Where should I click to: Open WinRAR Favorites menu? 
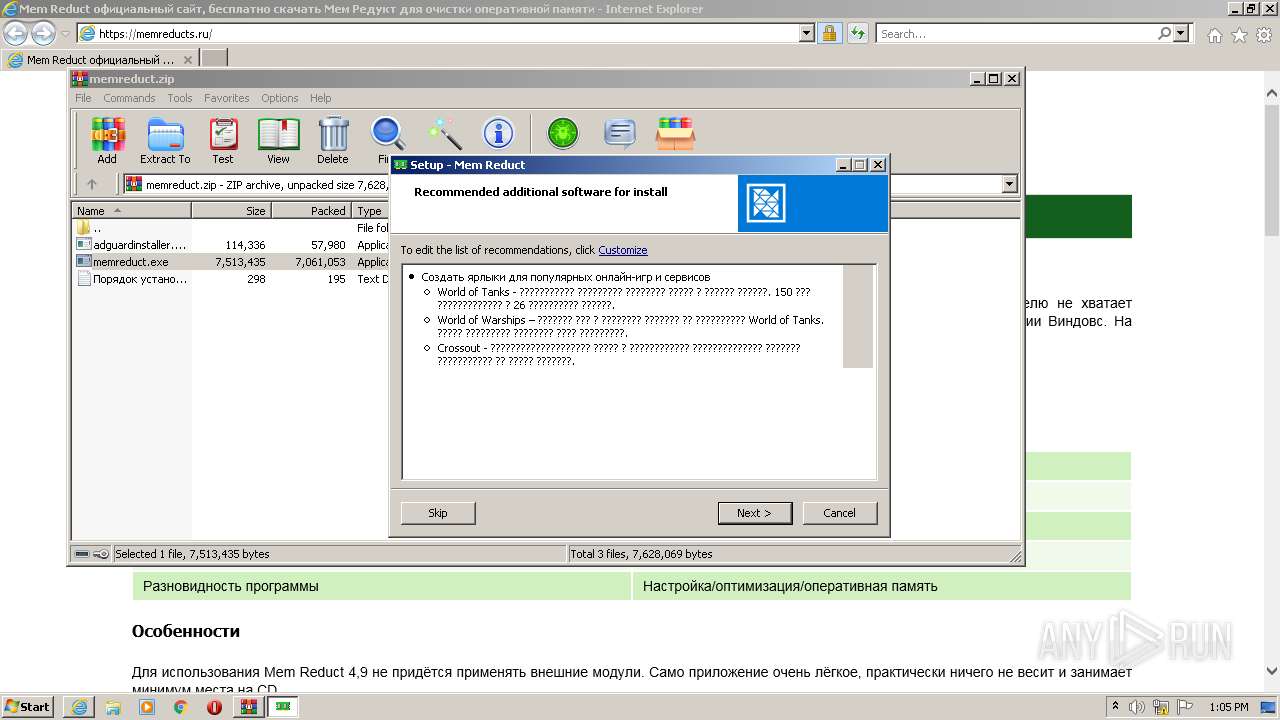[x=227, y=98]
